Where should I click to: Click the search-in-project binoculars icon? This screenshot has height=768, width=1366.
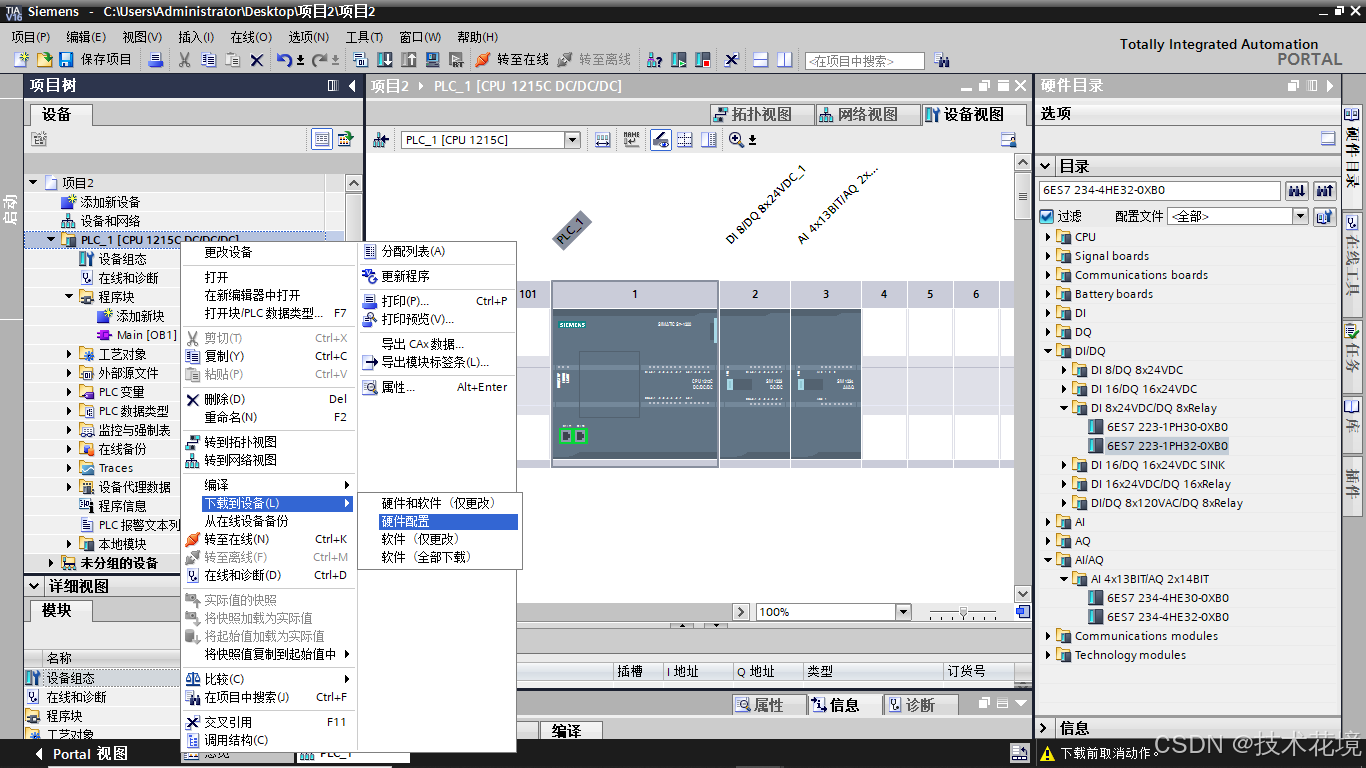click(942, 60)
